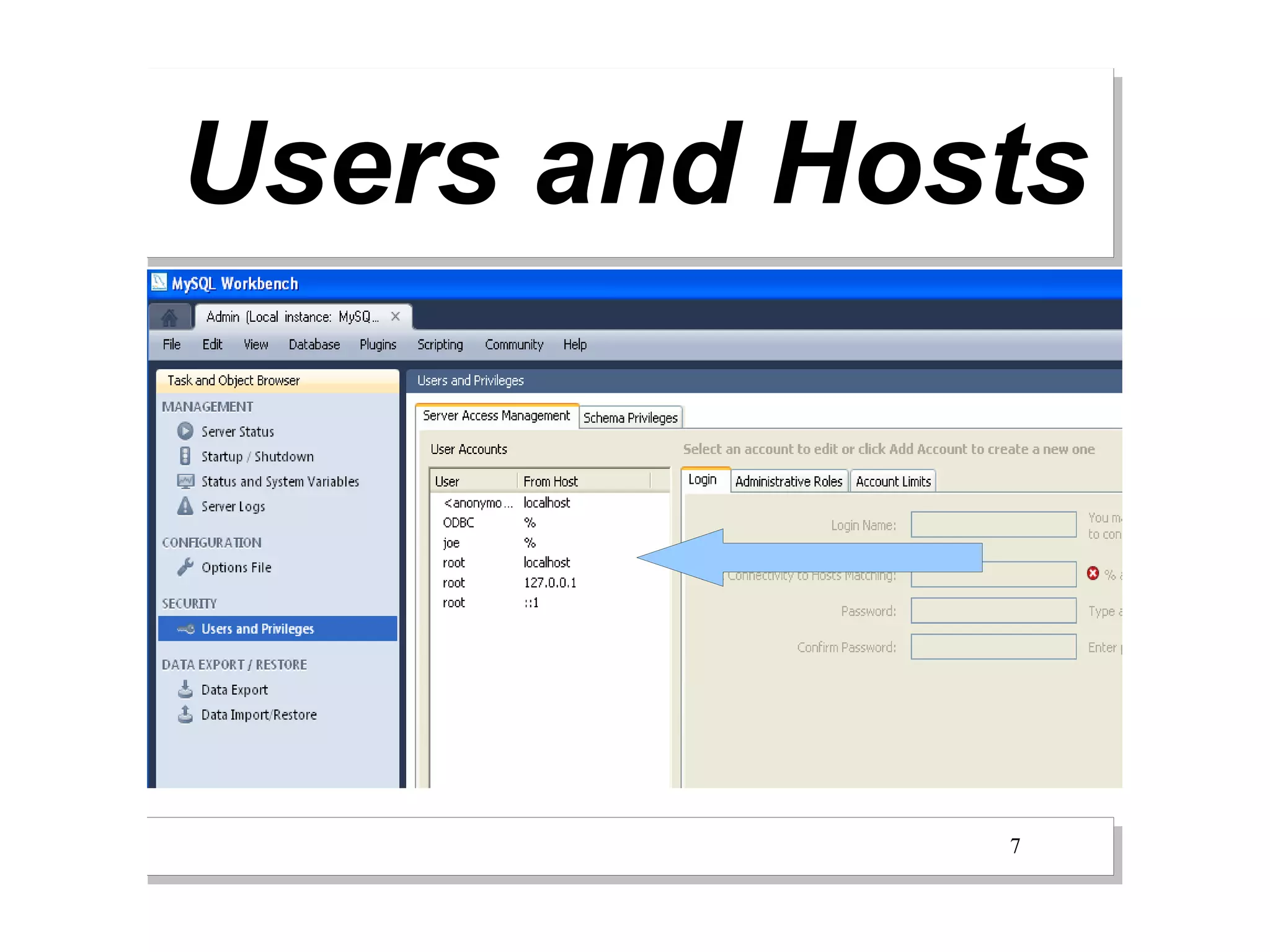Click the Options File wrench icon
1270x952 pixels.
point(185,567)
